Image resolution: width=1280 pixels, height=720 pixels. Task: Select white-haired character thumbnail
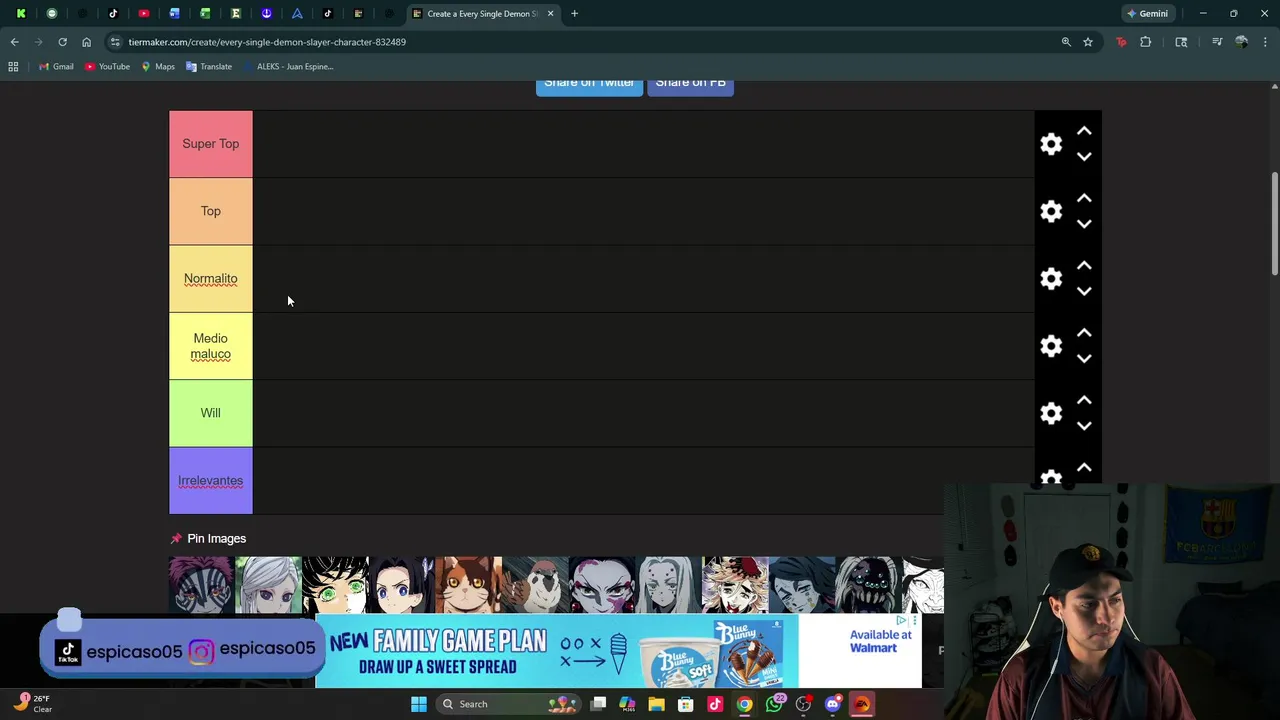(268, 585)
